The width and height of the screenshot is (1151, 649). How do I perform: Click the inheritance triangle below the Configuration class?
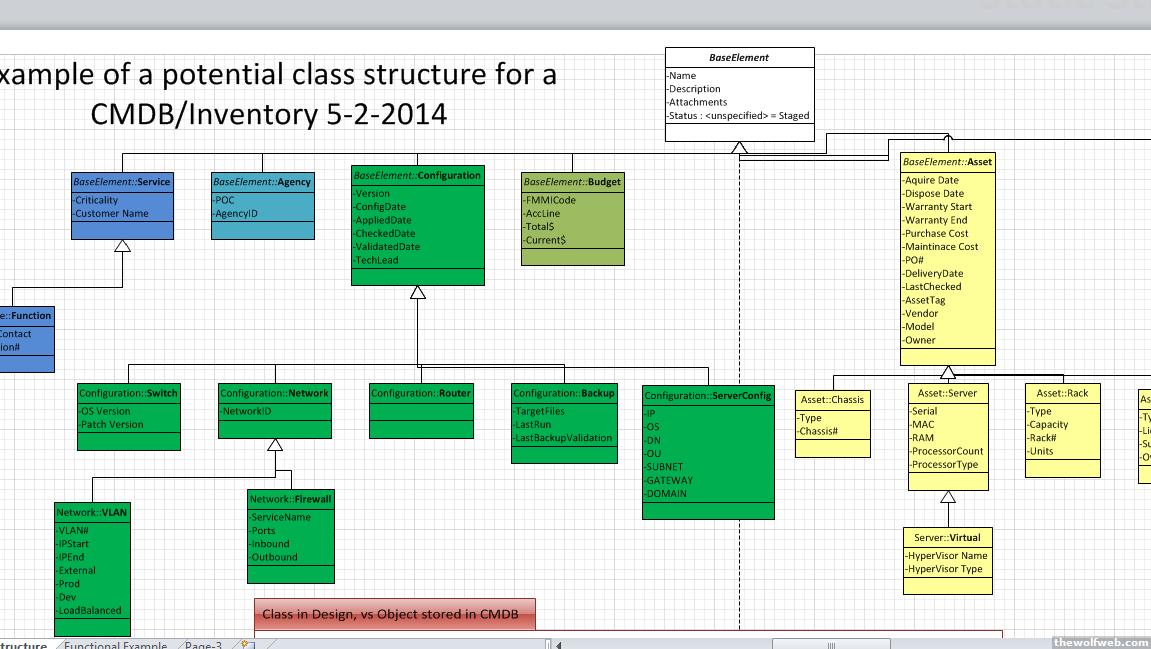click(x=418, y=293)
